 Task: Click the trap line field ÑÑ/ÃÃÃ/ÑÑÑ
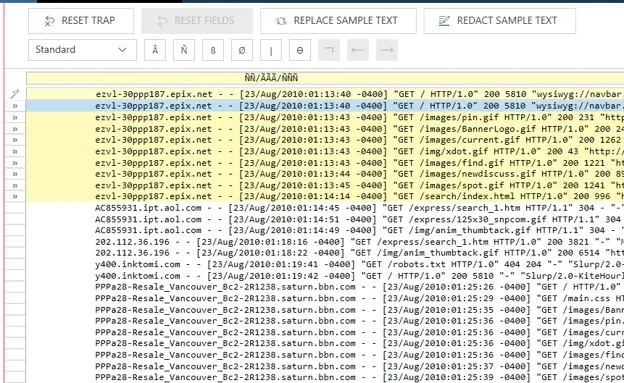tap(325, 78)
